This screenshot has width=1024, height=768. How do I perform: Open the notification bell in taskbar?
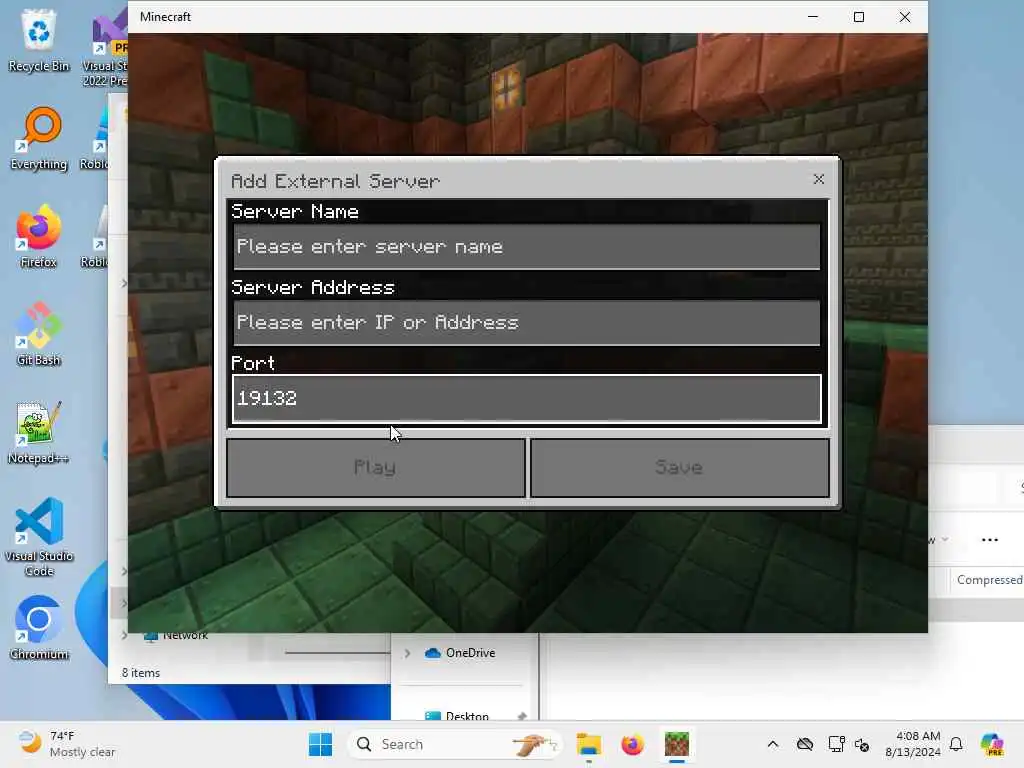pyautogui.click(x=956, y=744)
